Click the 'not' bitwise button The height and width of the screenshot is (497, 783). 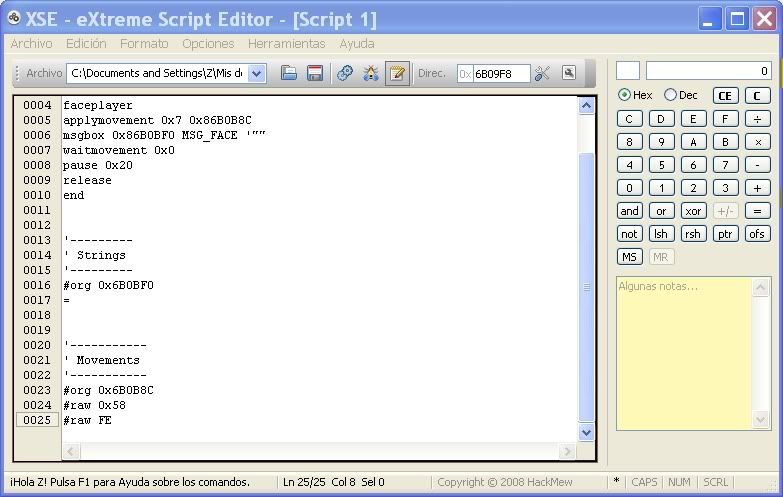[629, 234]
